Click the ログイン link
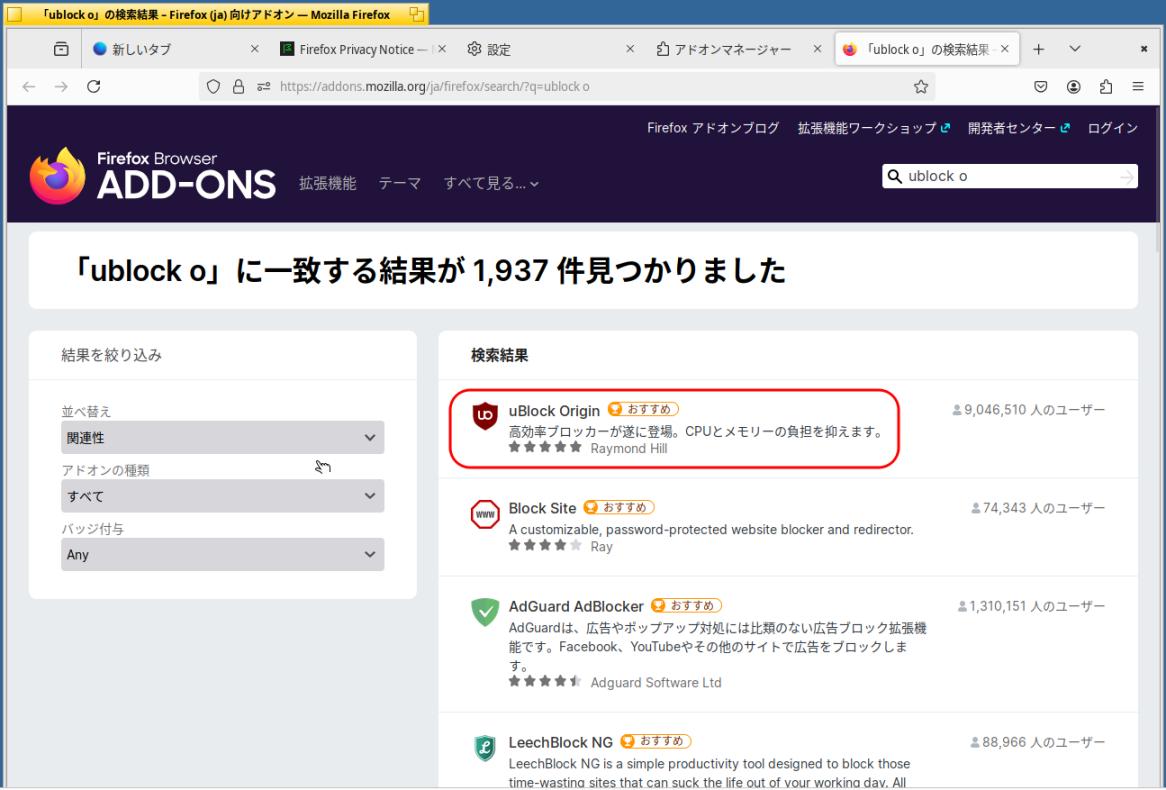This screenshot has width=1166, height=790. (x=1112, y=128)
